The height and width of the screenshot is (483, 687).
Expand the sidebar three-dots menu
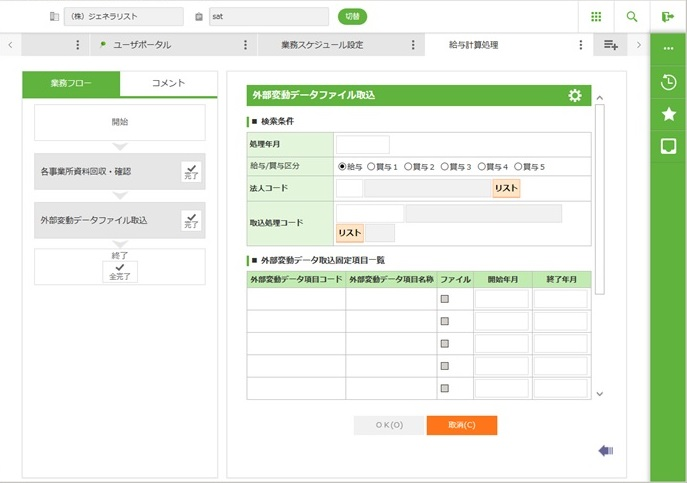click(669, 48)
